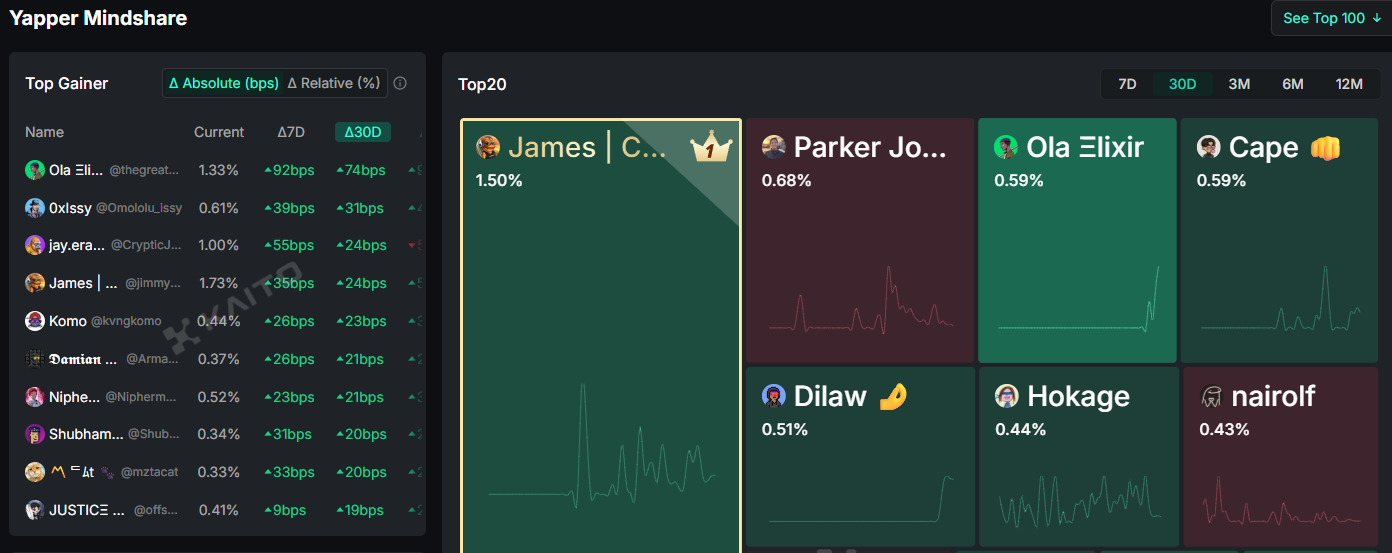
Task: Open the @thegreat... handle link for Ola
Action: point(145,171)
